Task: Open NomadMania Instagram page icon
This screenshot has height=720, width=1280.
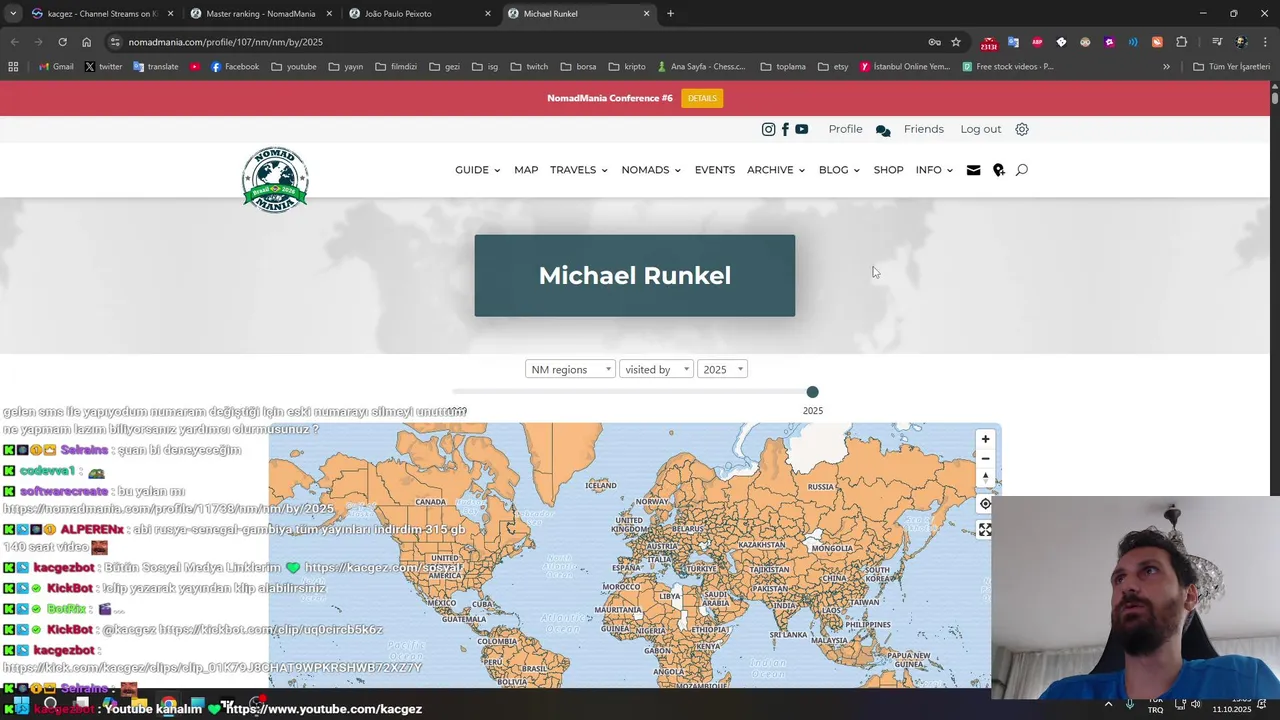Action: point(768,129)
